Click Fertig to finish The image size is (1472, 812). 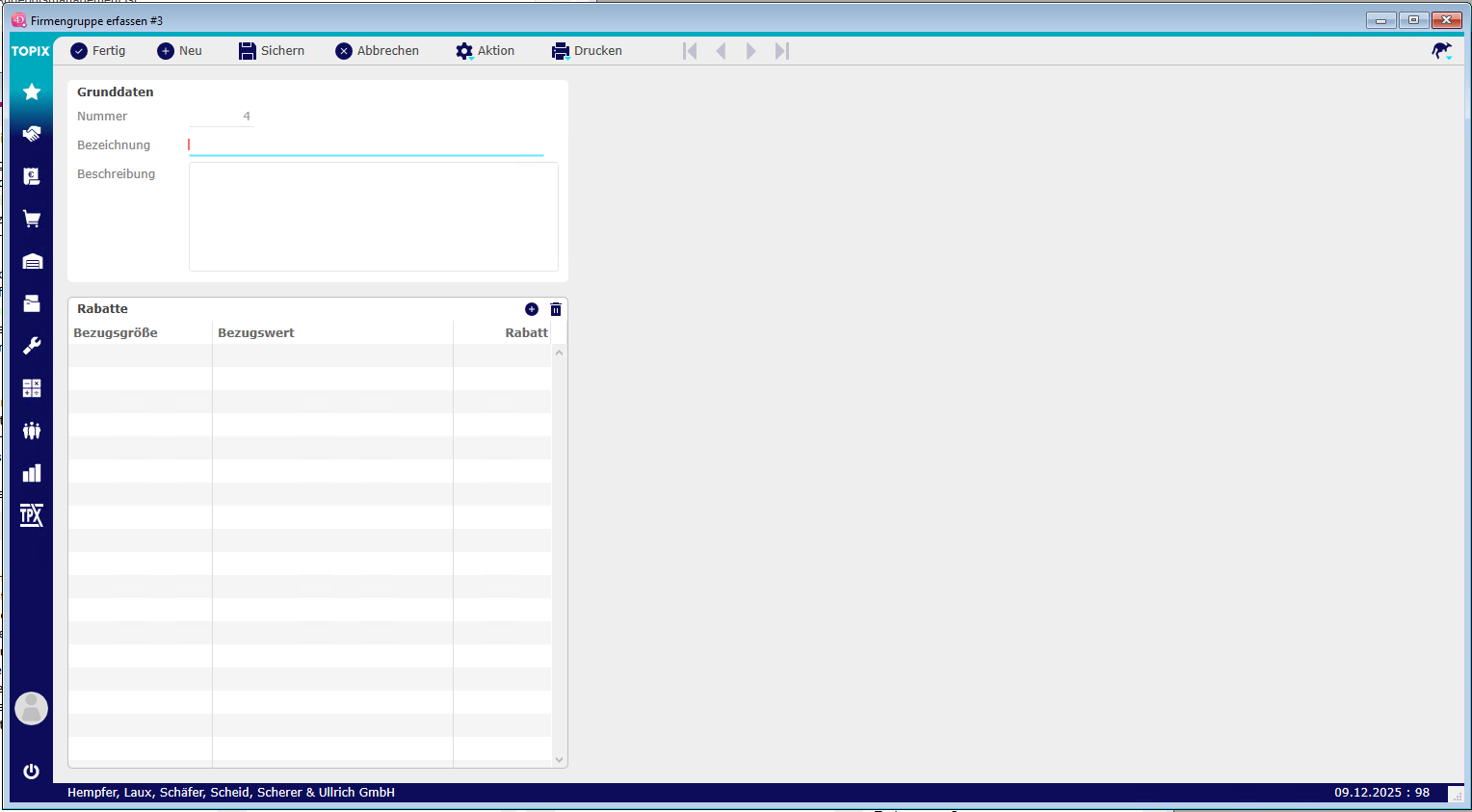[x=98, y=51]
